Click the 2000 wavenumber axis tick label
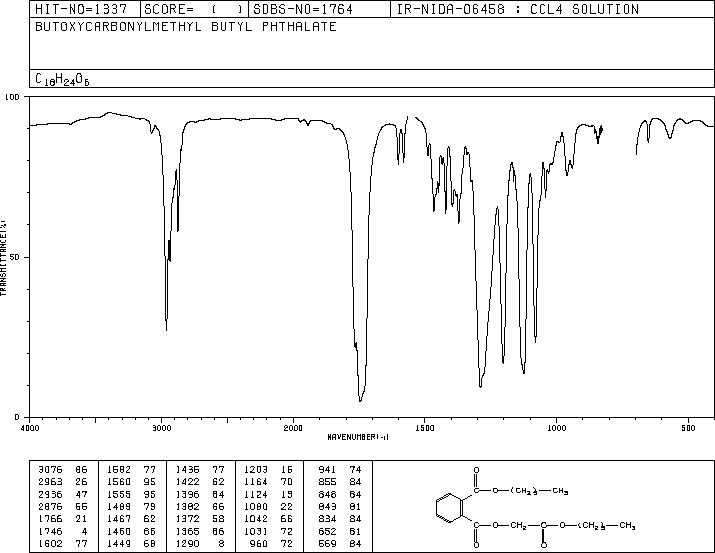This screenshot has width=715, height=553. click(293, 428)
